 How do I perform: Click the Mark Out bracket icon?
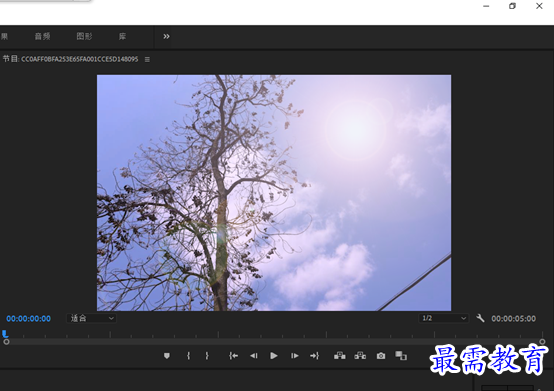207,356
